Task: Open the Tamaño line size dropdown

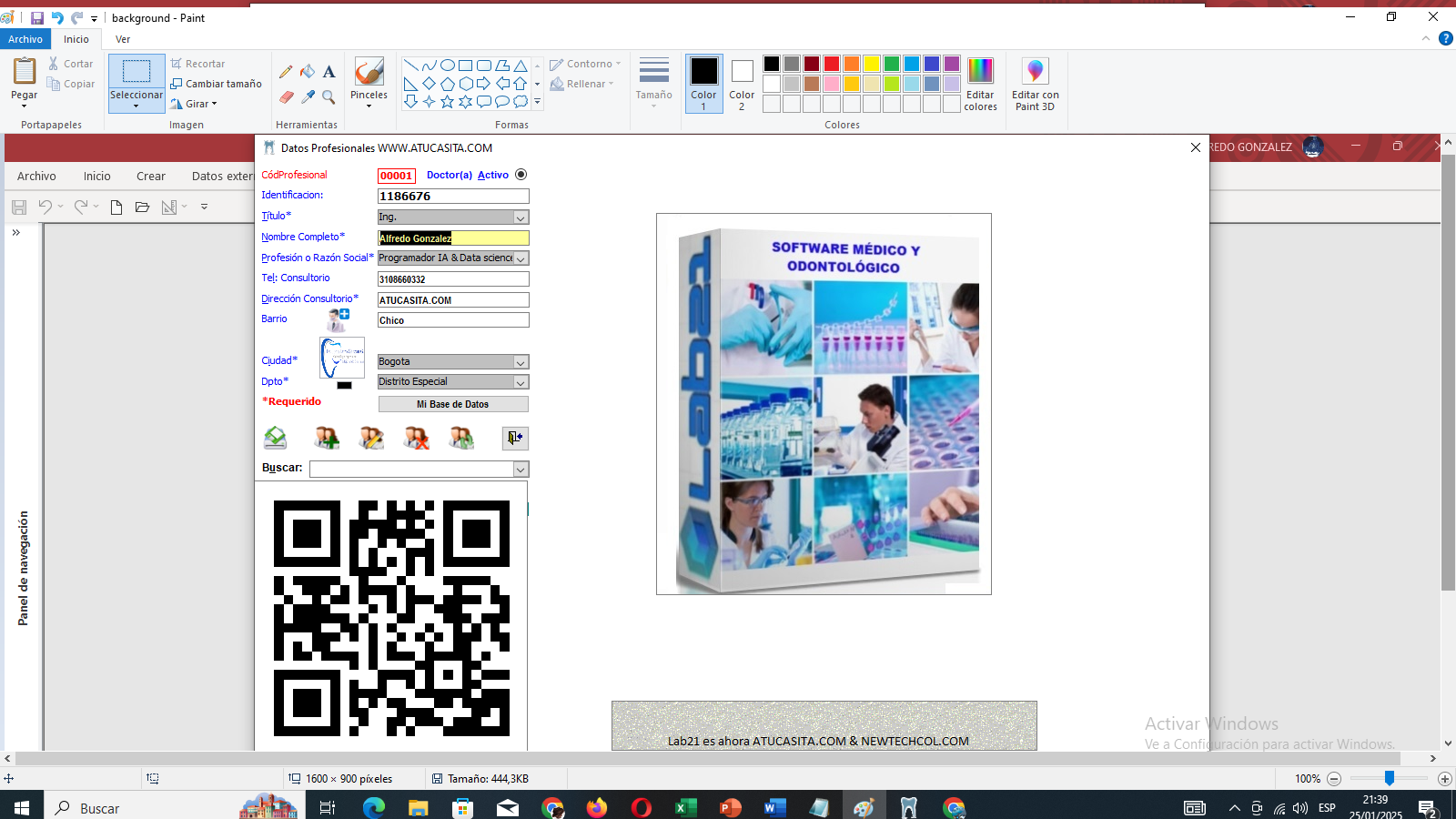Action: [653, 84]
